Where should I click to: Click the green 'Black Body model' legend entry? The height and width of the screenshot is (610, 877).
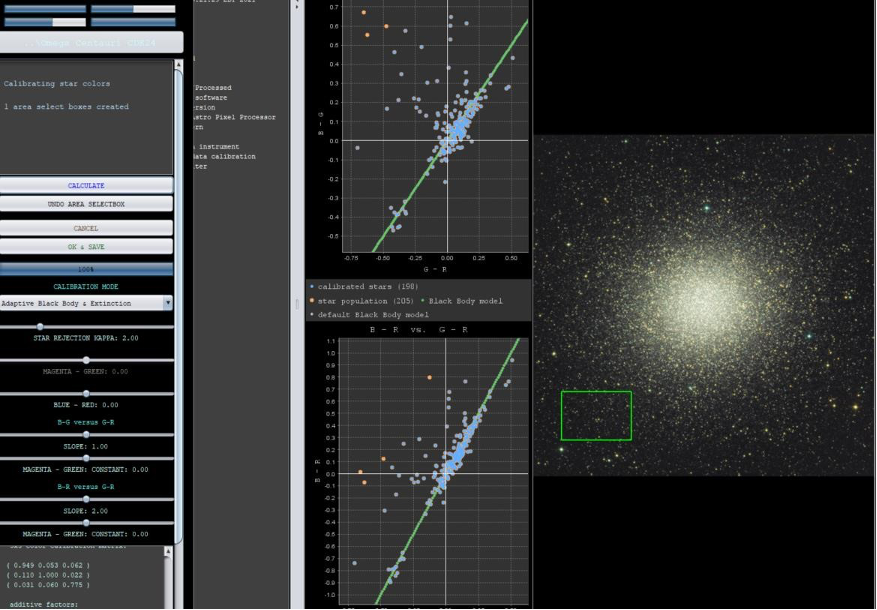(x=461, y=301)
